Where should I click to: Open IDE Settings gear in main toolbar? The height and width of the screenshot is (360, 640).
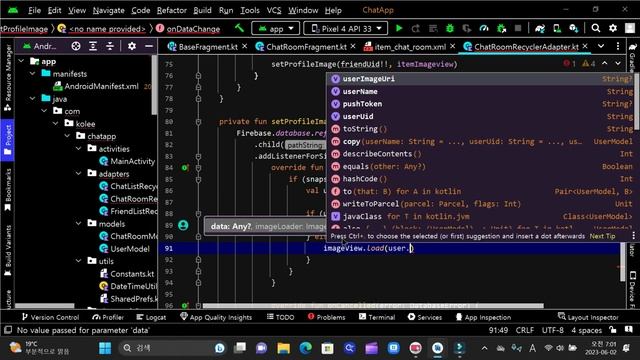click(613, 28)
